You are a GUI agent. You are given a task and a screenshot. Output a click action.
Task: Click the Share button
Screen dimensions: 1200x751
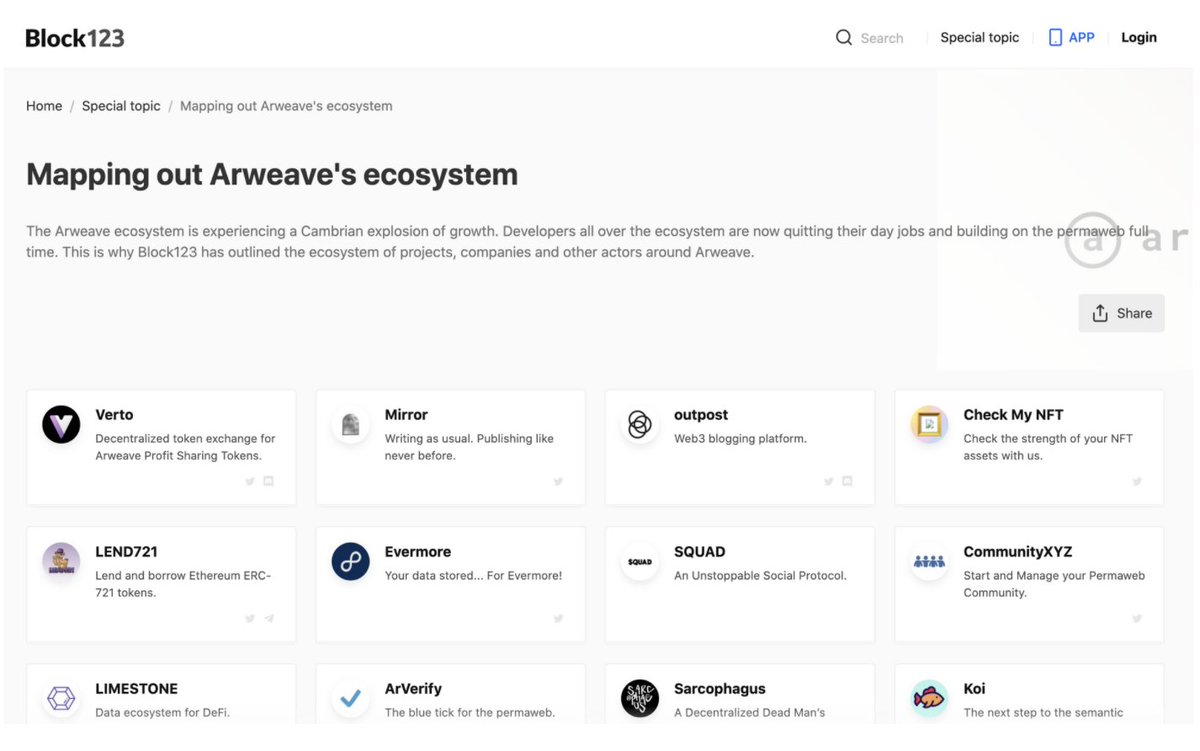point(1121,313)
